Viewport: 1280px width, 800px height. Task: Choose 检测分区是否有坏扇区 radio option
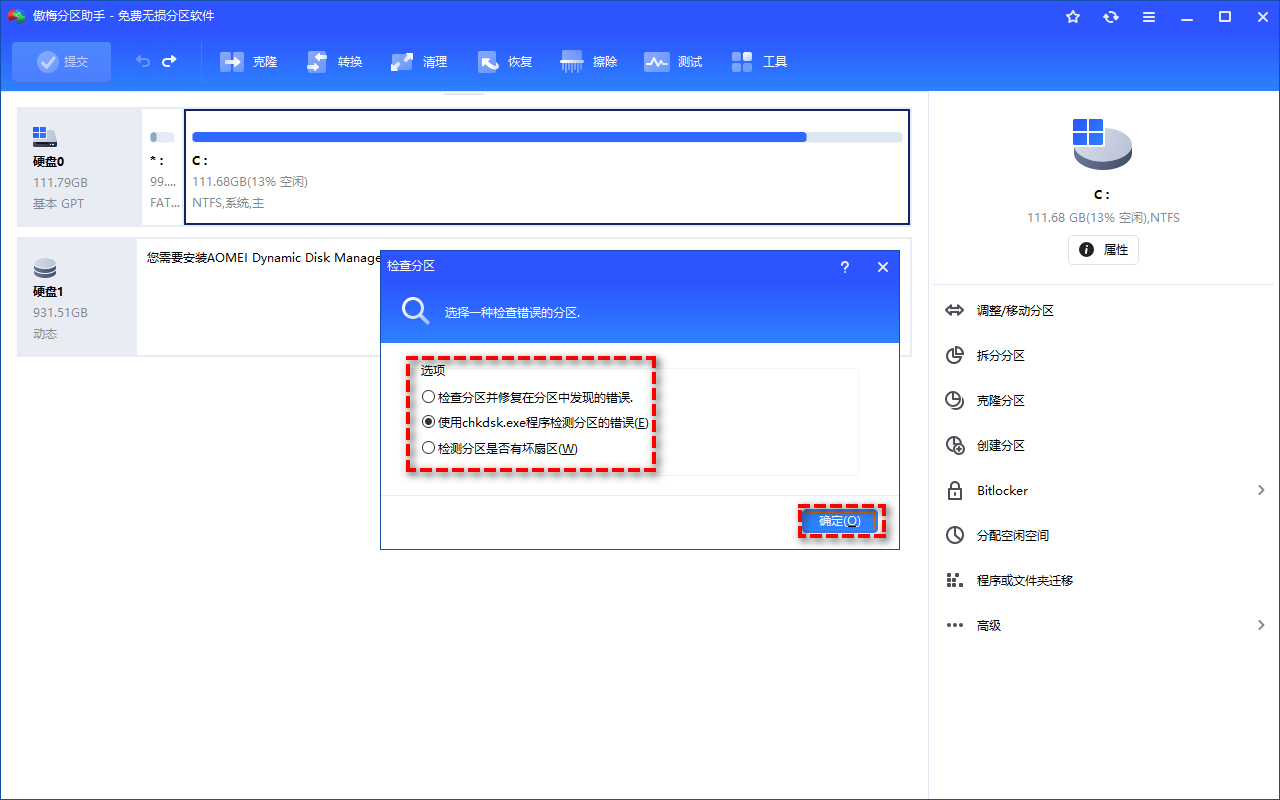(x=429, y=448)
